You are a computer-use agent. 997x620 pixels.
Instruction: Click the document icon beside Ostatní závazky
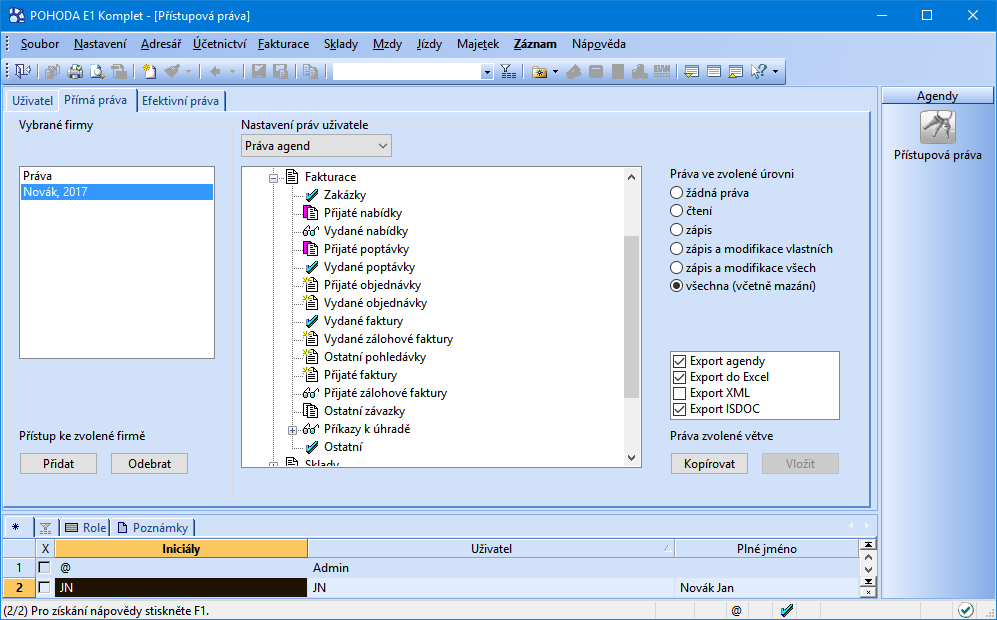pos(310,411)
